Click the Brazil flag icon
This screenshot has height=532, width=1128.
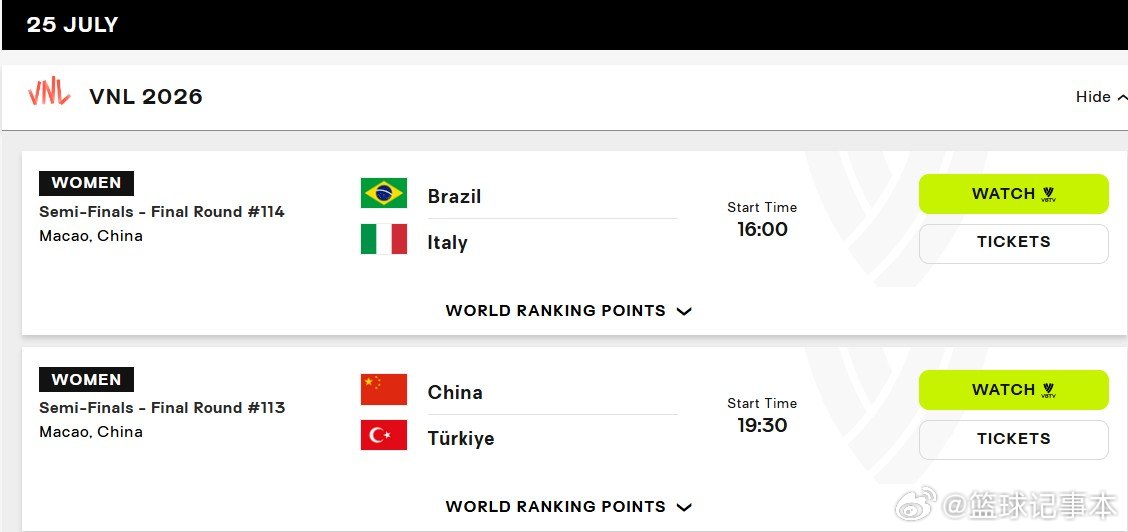tap(383, 193)
